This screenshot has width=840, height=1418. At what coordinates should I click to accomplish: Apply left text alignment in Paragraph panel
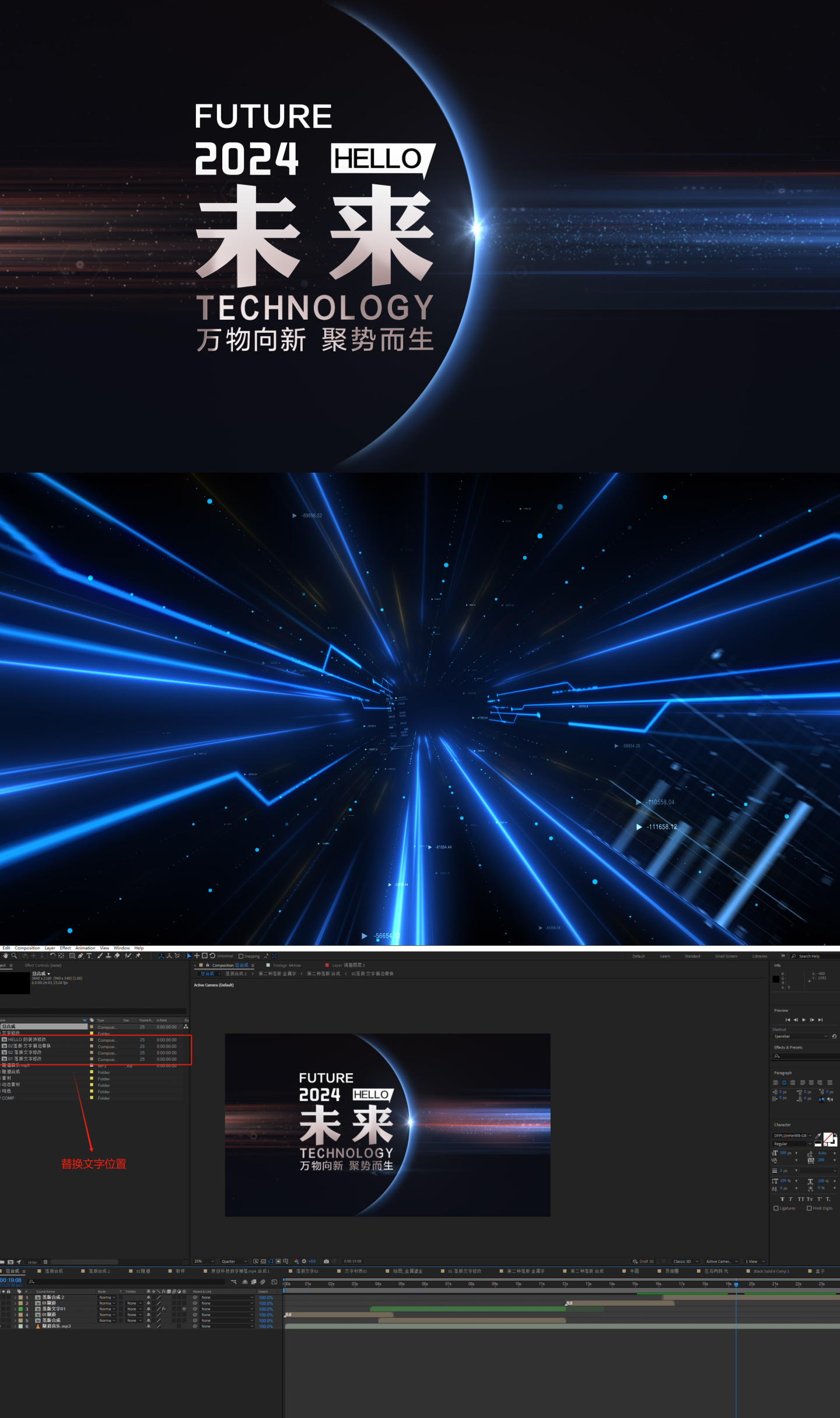pos(776,1082)
